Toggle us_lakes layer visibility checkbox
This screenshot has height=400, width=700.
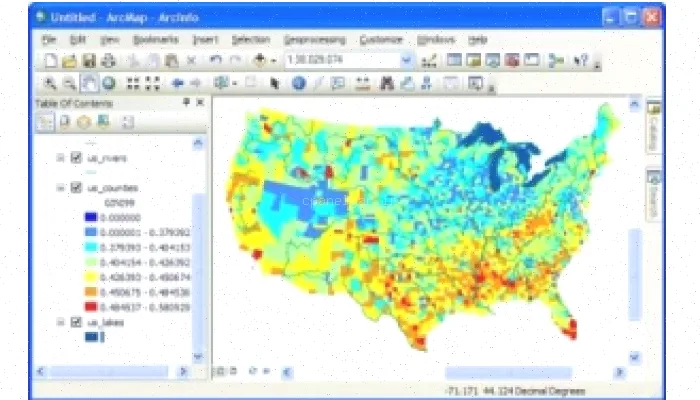click(76, 322)
